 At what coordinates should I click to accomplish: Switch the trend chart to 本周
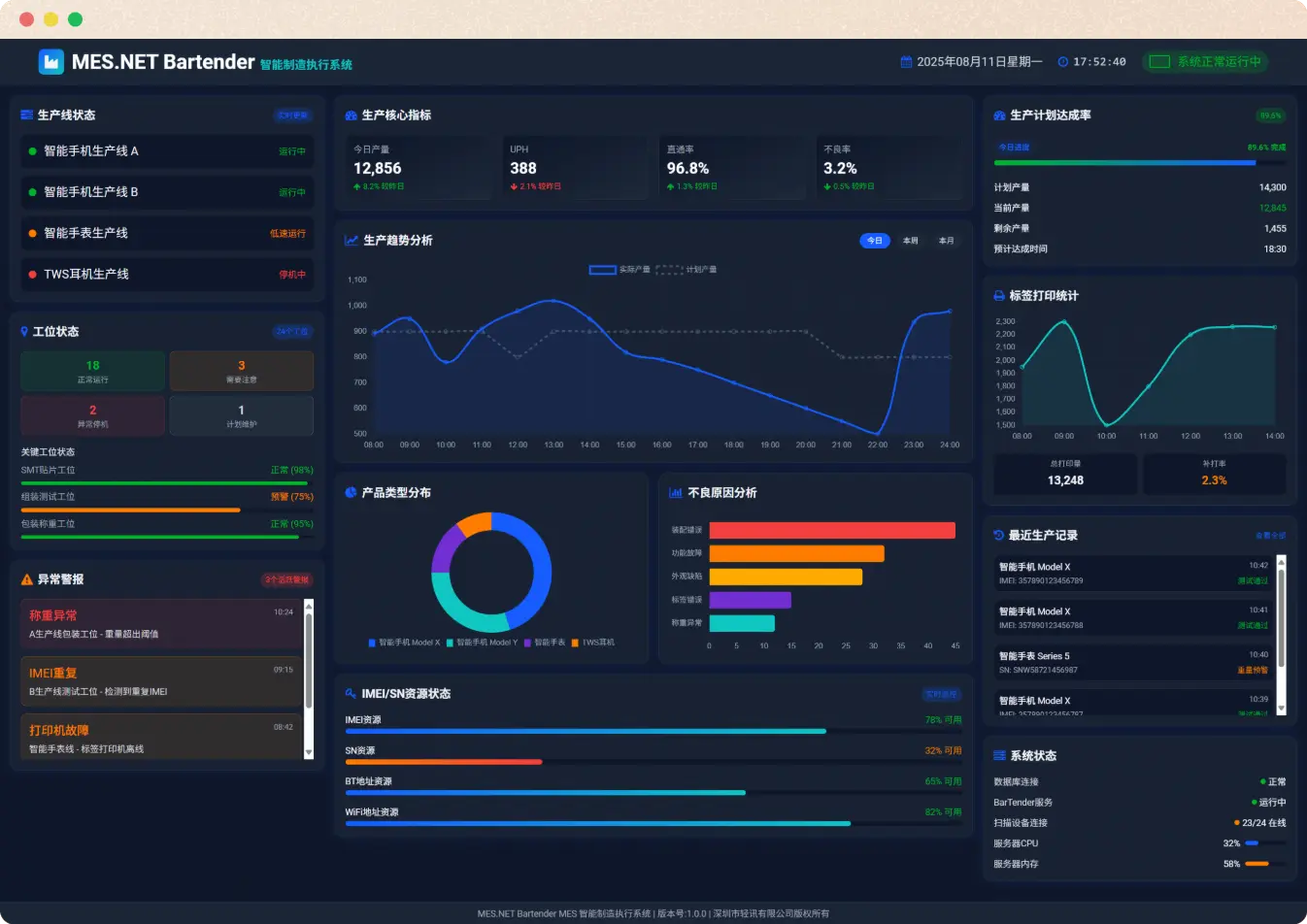tap(910, 241)
